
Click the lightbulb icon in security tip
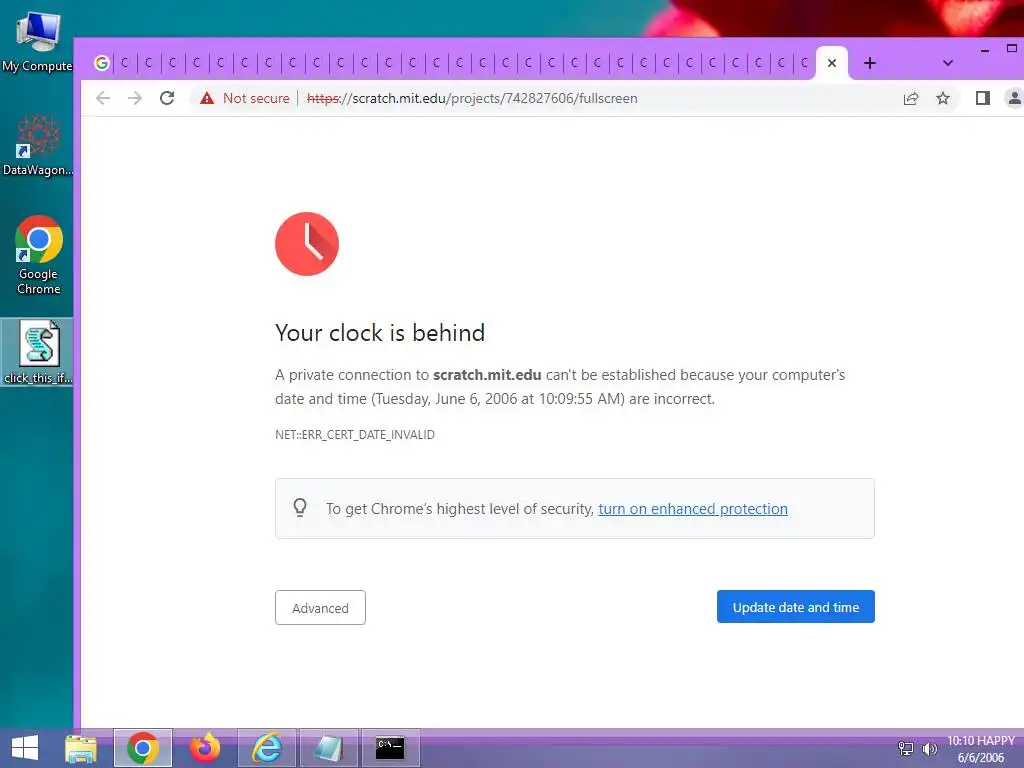pos(300,507)
